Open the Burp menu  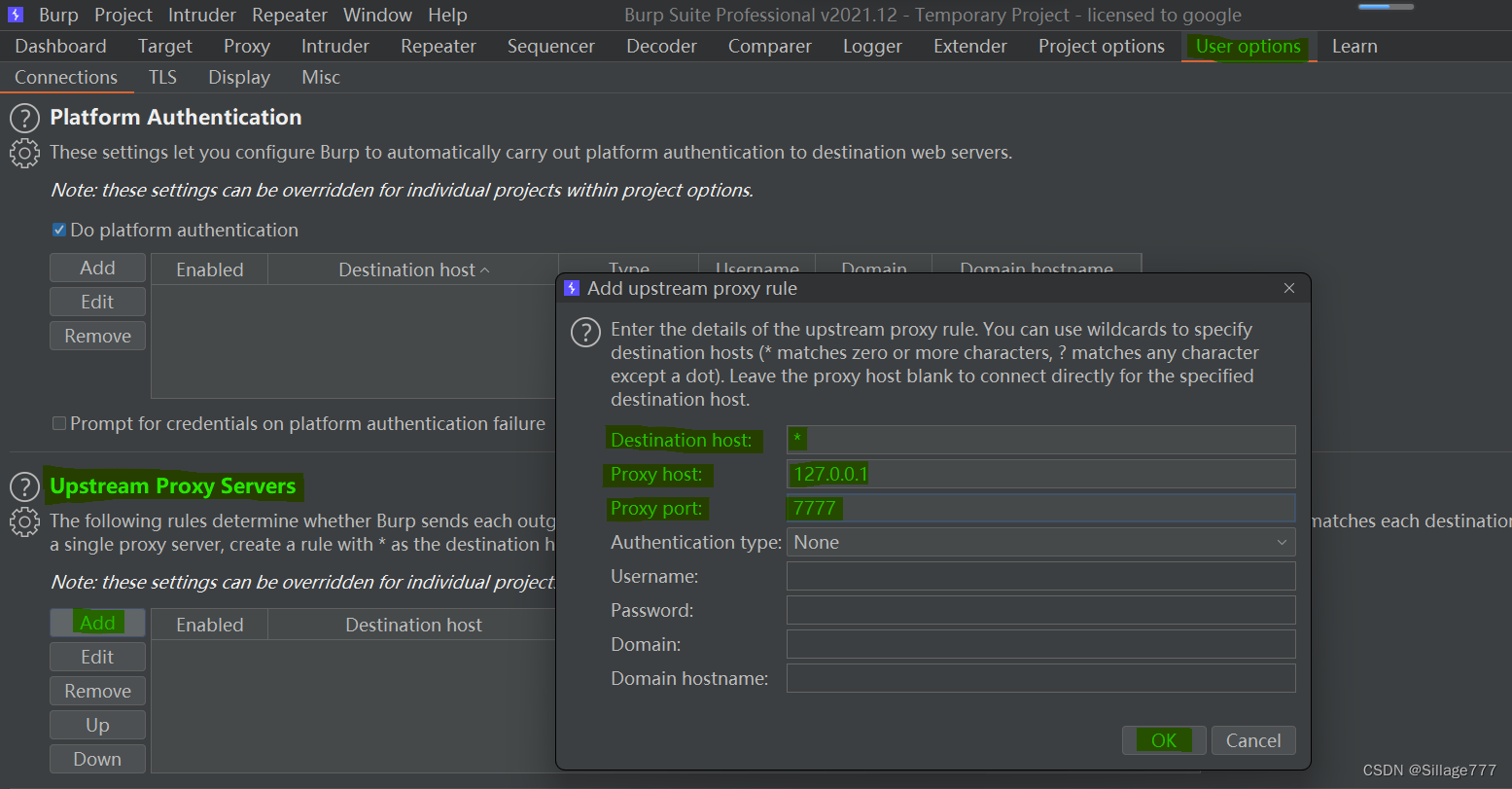pyautogui.click(x=58, y=15)
